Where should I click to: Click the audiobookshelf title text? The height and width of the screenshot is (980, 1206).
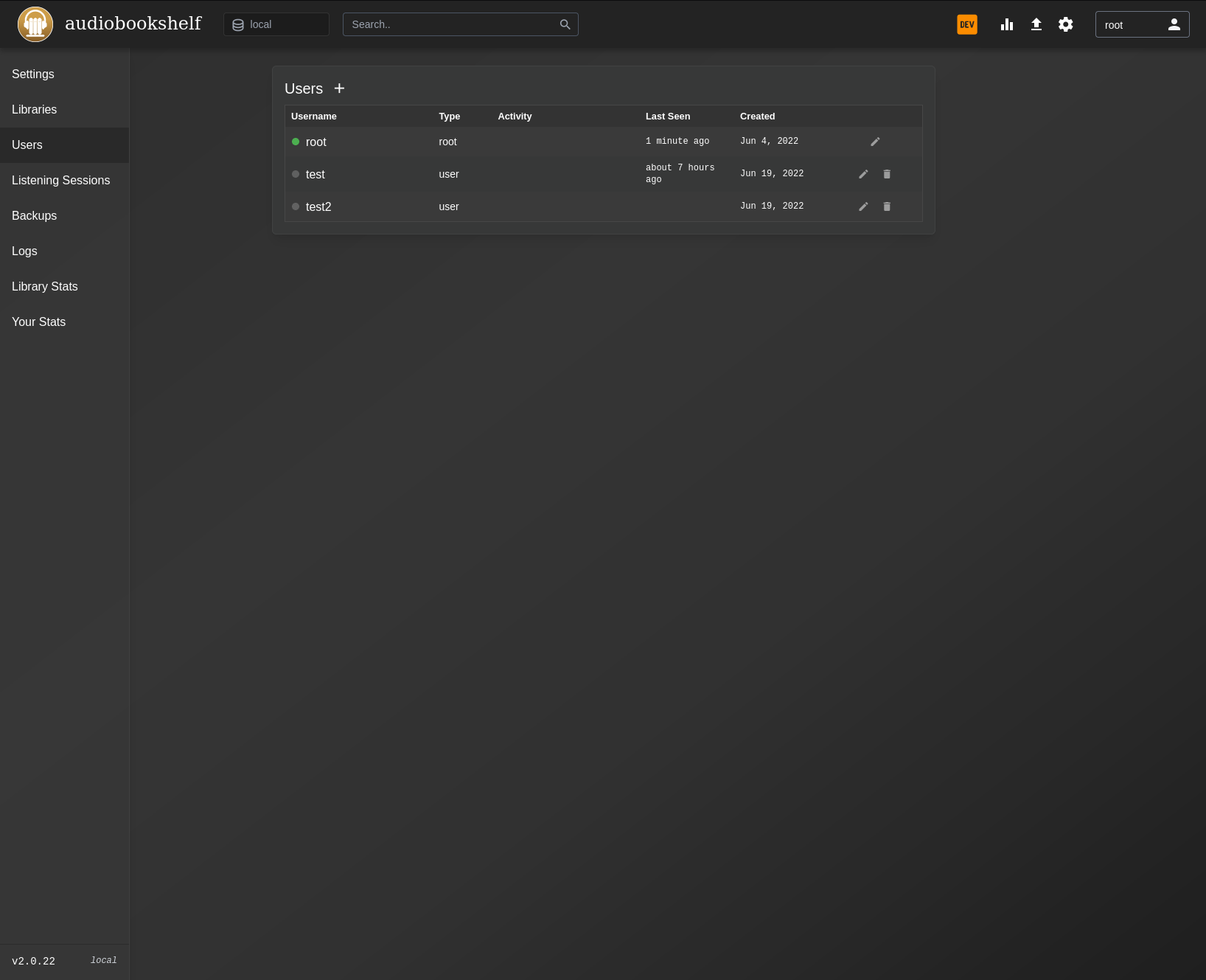[x=133, y=24]
